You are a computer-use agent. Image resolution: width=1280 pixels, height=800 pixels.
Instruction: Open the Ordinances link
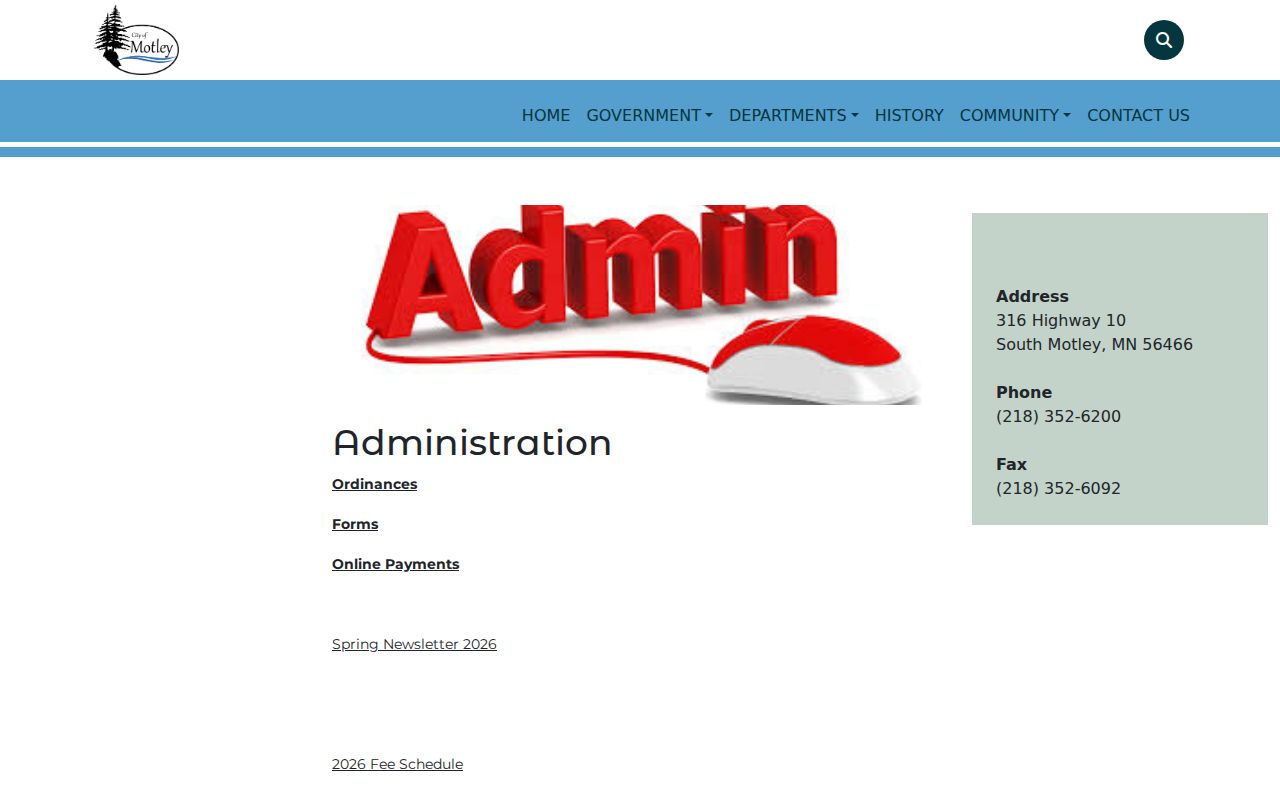pyautogui.click(x=375, y=484)
